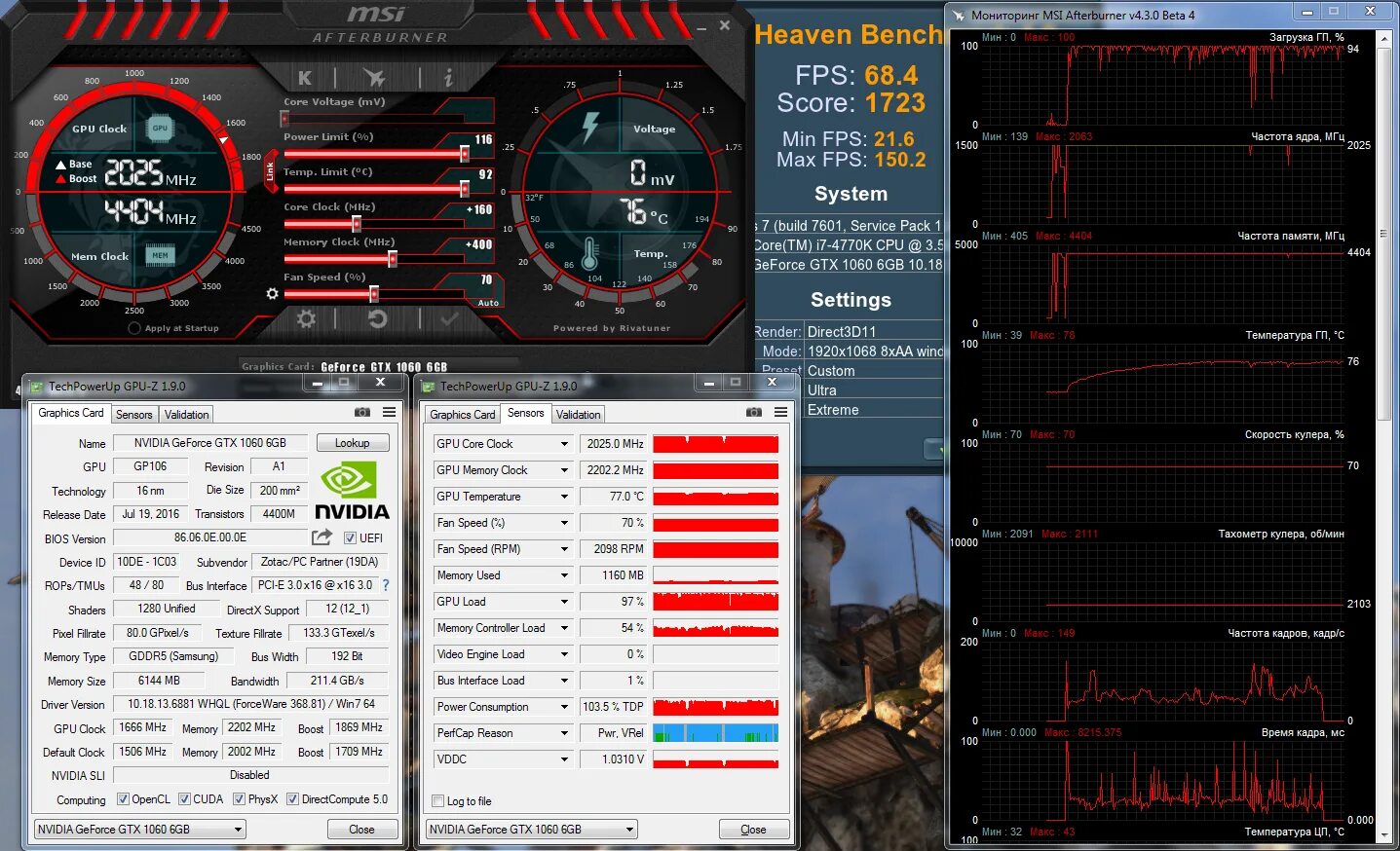Click Close button in right GPU-Z window
Viewport: 1400px width, 851px height.
pos(753,830)
